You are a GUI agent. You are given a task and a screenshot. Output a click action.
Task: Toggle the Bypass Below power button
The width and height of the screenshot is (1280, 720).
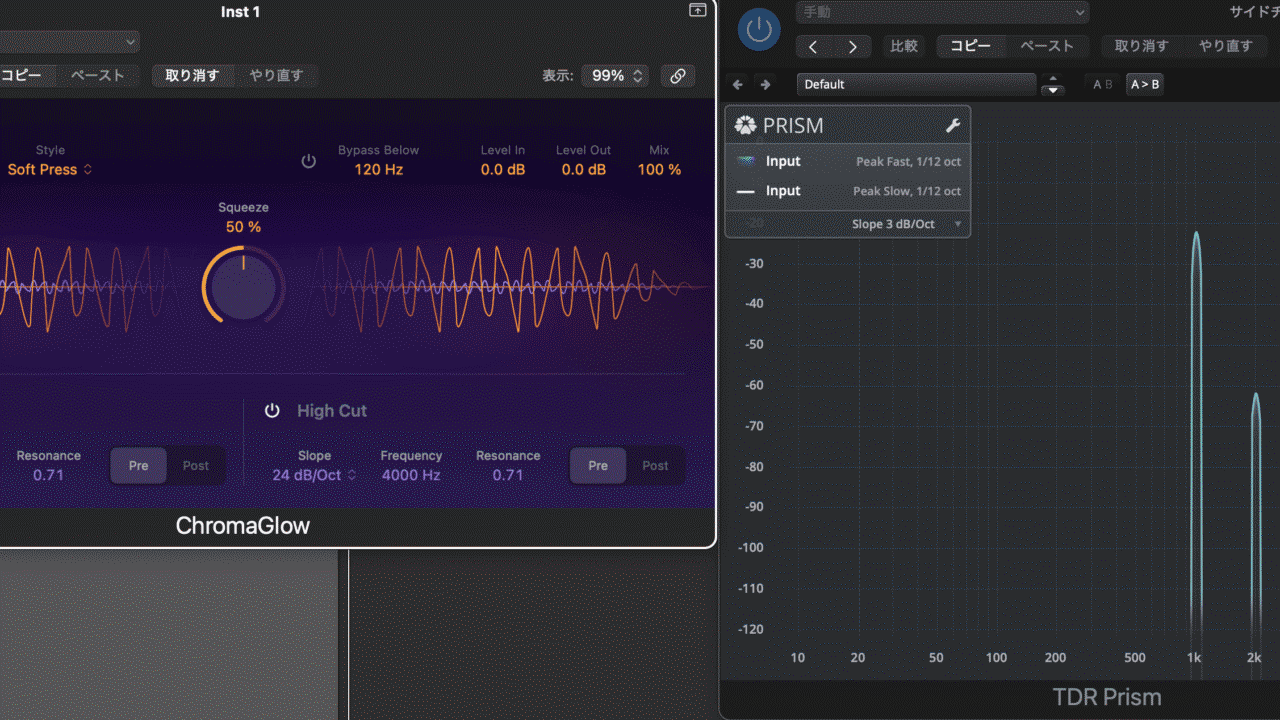click(x=309, y=161)
